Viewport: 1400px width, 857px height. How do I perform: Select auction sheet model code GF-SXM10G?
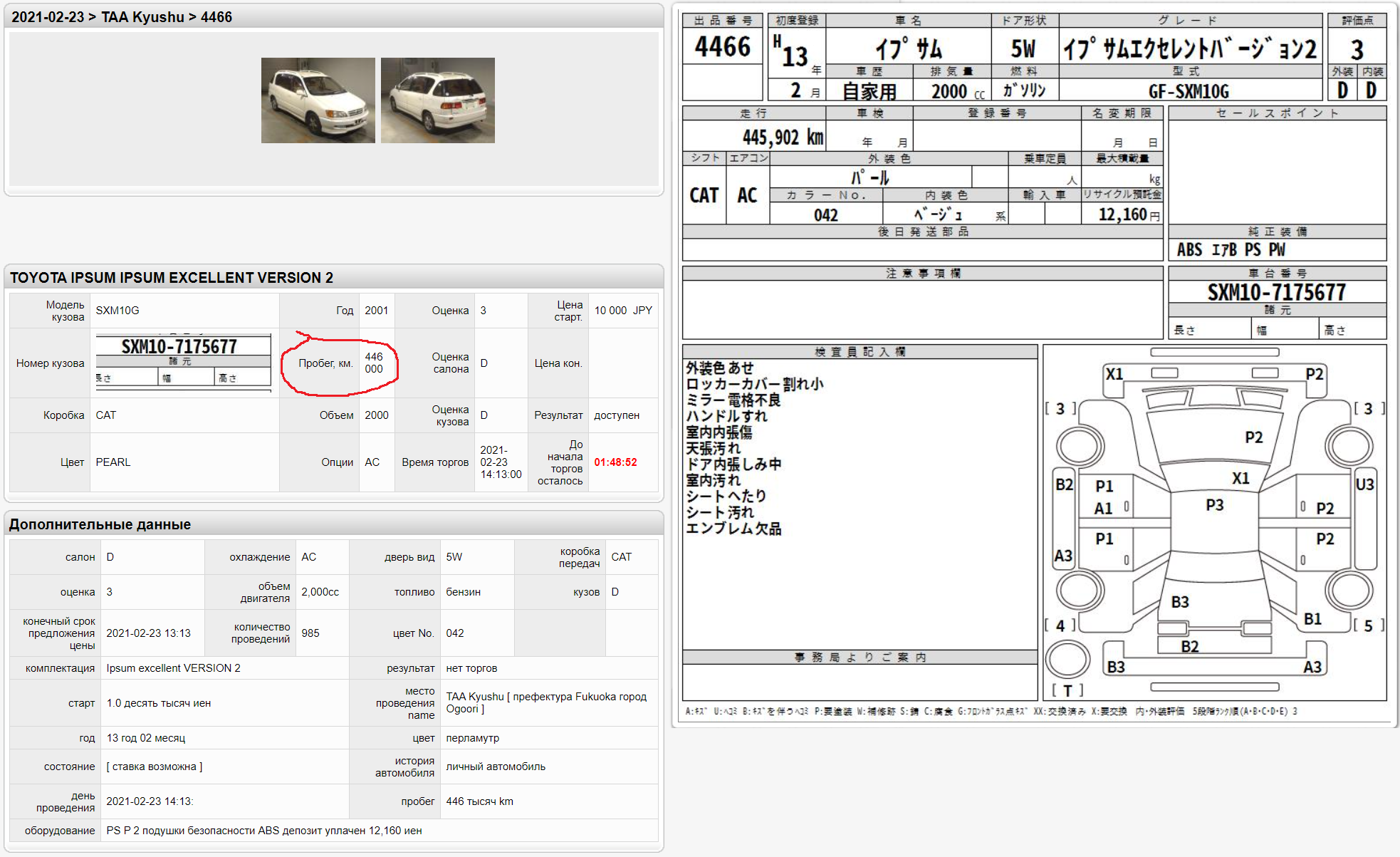pyautogui.click(x=1189, y=91)
